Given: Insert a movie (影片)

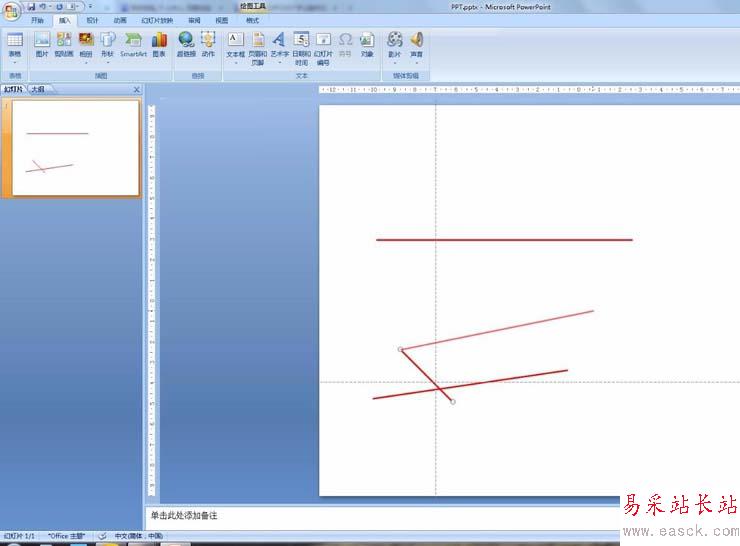Looking at the screenshot, I should [395, 45].
